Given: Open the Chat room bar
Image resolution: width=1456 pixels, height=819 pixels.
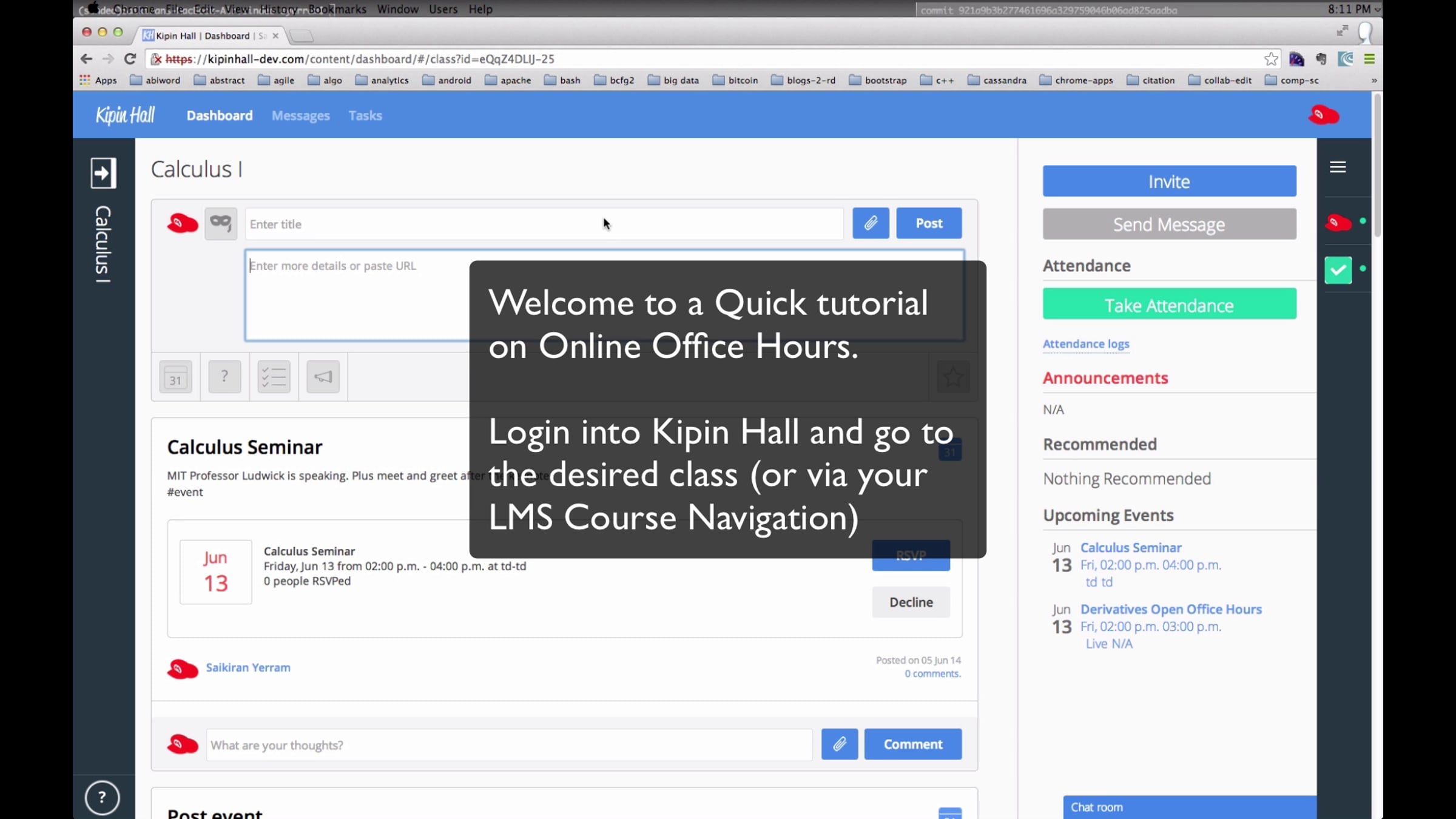Looking at the screenshot, I should 1190,807.
